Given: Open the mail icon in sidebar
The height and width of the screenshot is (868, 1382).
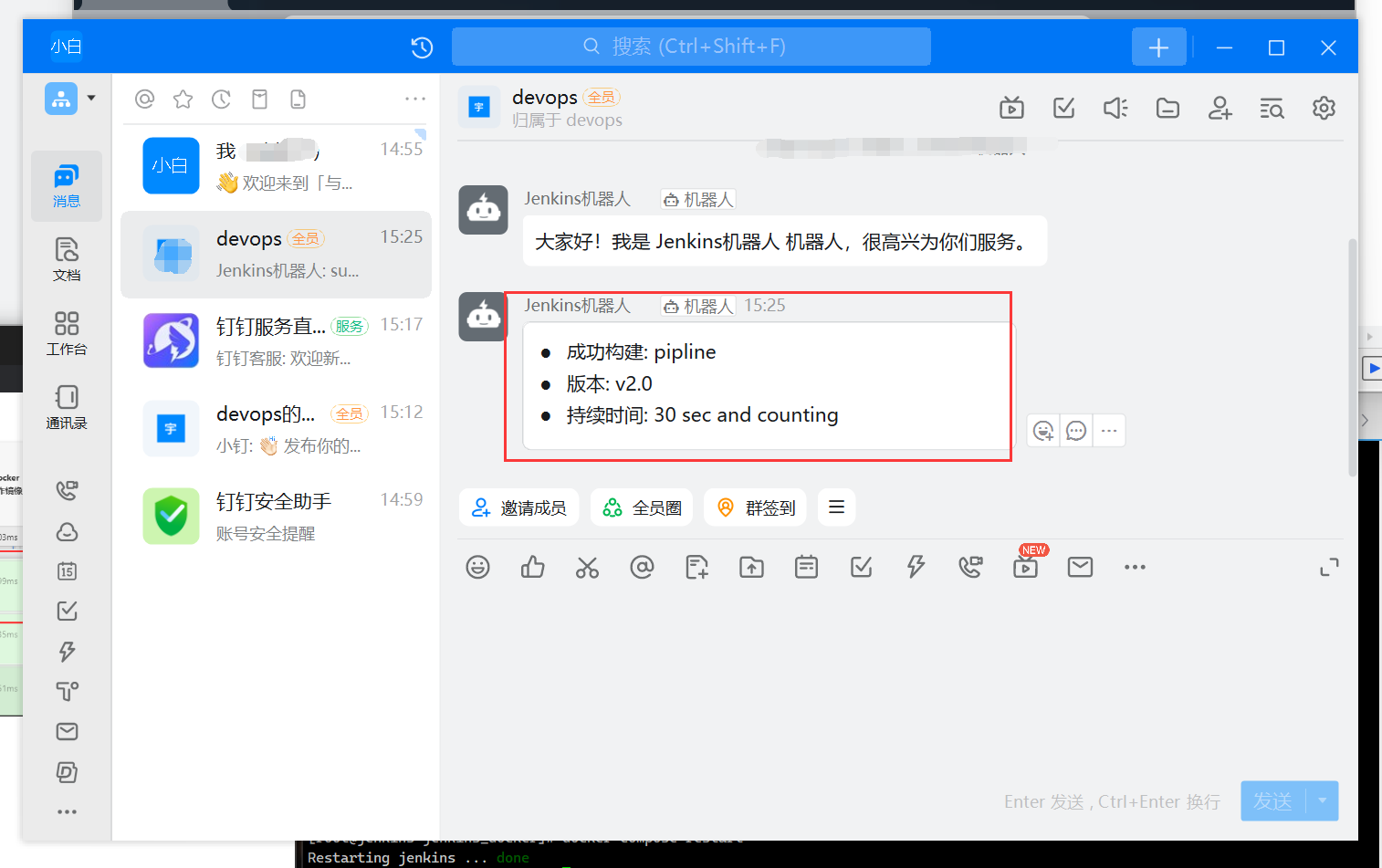Looking at the screenshot, I should [x=67, y=731].
